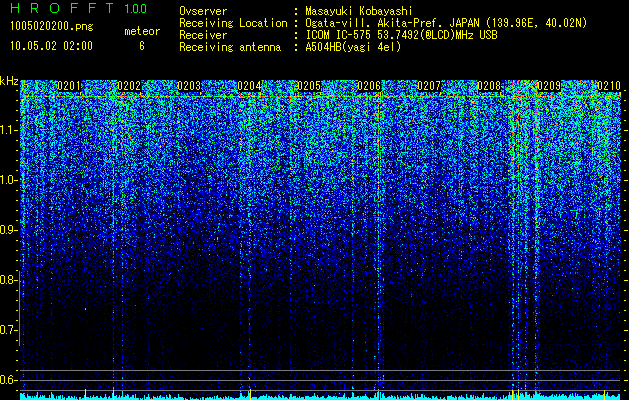Click the 0201 time marker

pos(69,86)
